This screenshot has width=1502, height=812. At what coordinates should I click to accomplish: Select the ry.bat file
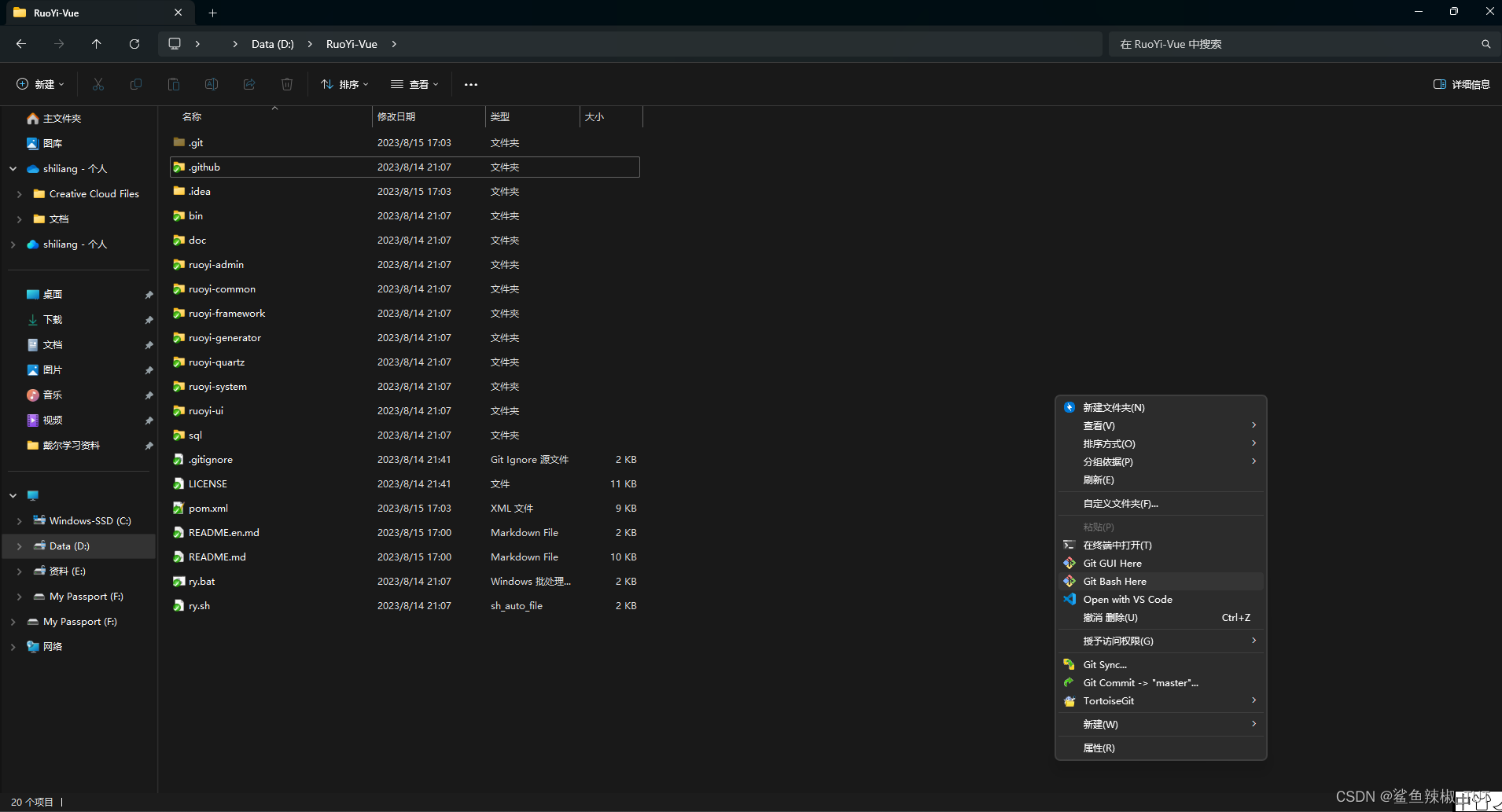click(405, 581)
